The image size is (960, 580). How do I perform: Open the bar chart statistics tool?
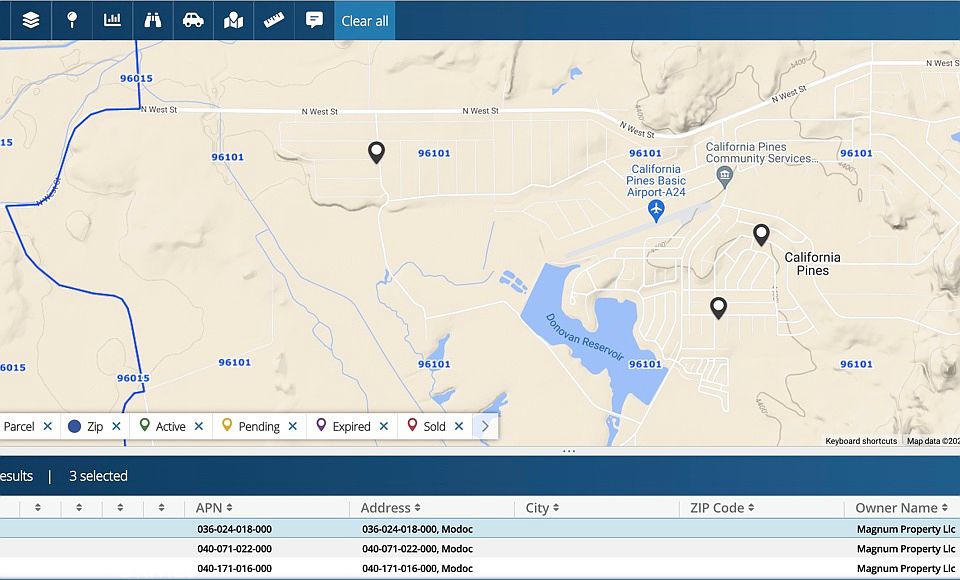click(x=113, y=20)
